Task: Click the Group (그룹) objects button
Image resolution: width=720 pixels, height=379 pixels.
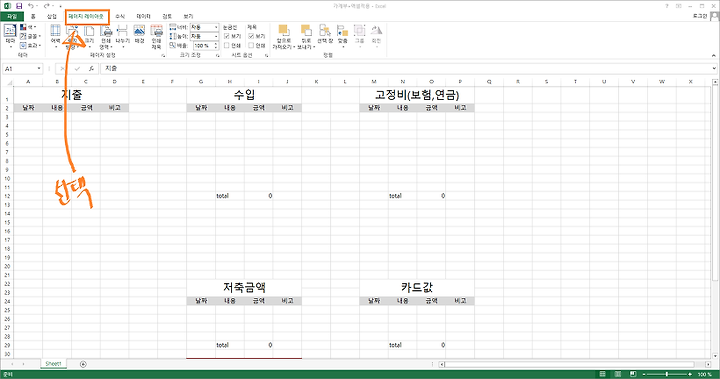Action: click(360, 36)
